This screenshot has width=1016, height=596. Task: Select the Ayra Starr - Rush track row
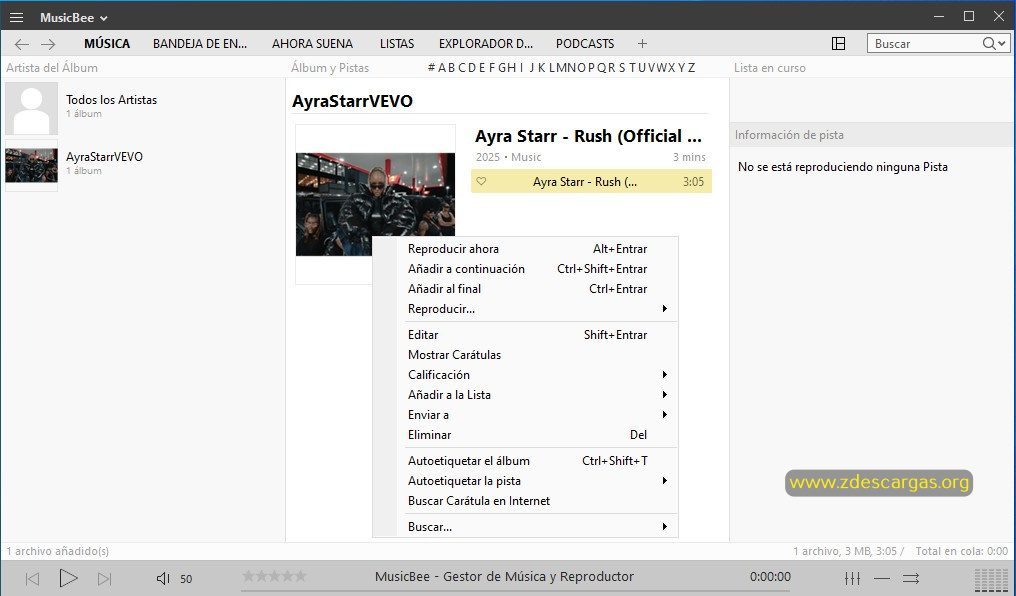591,181
